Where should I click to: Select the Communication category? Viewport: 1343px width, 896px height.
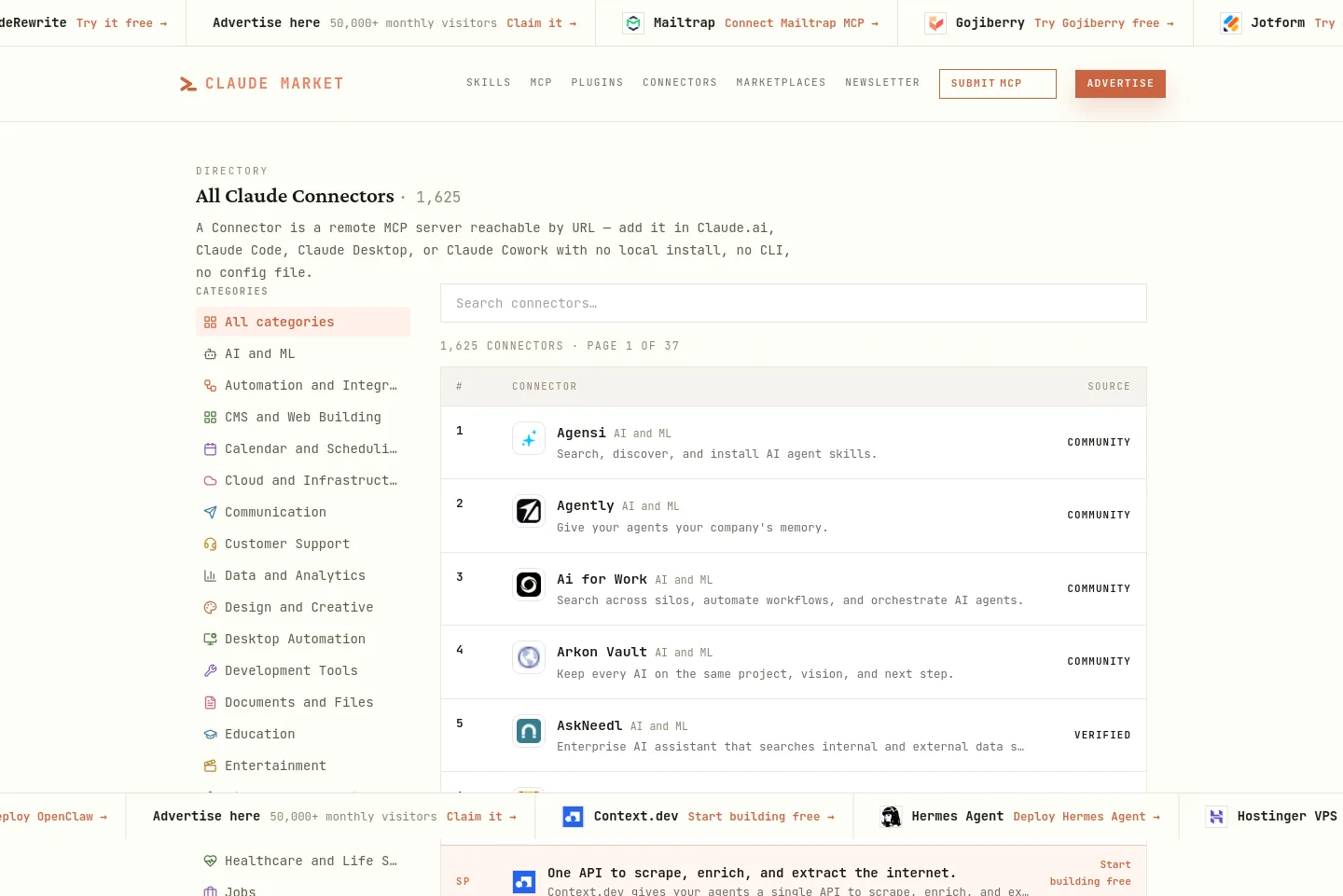click(303, 512)
